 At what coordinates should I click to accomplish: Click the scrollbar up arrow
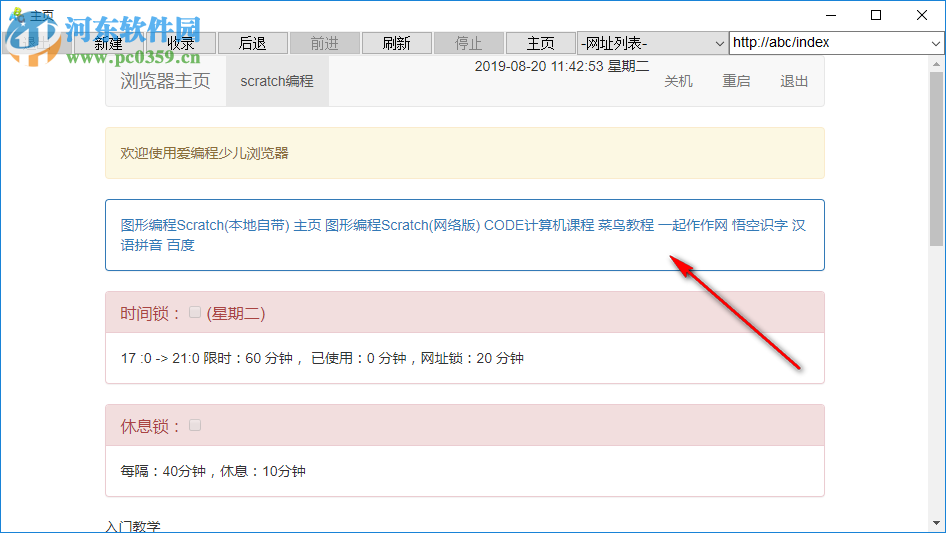coord(936,63)
